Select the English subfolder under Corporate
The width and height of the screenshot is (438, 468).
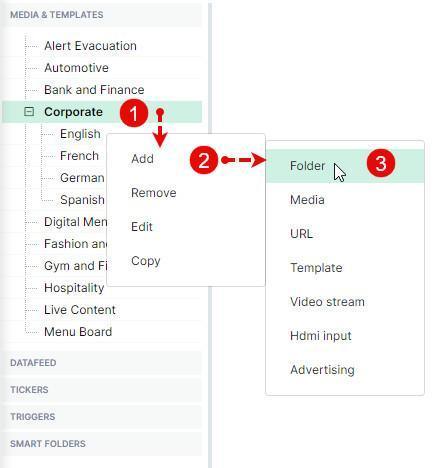tap(80, 134)
